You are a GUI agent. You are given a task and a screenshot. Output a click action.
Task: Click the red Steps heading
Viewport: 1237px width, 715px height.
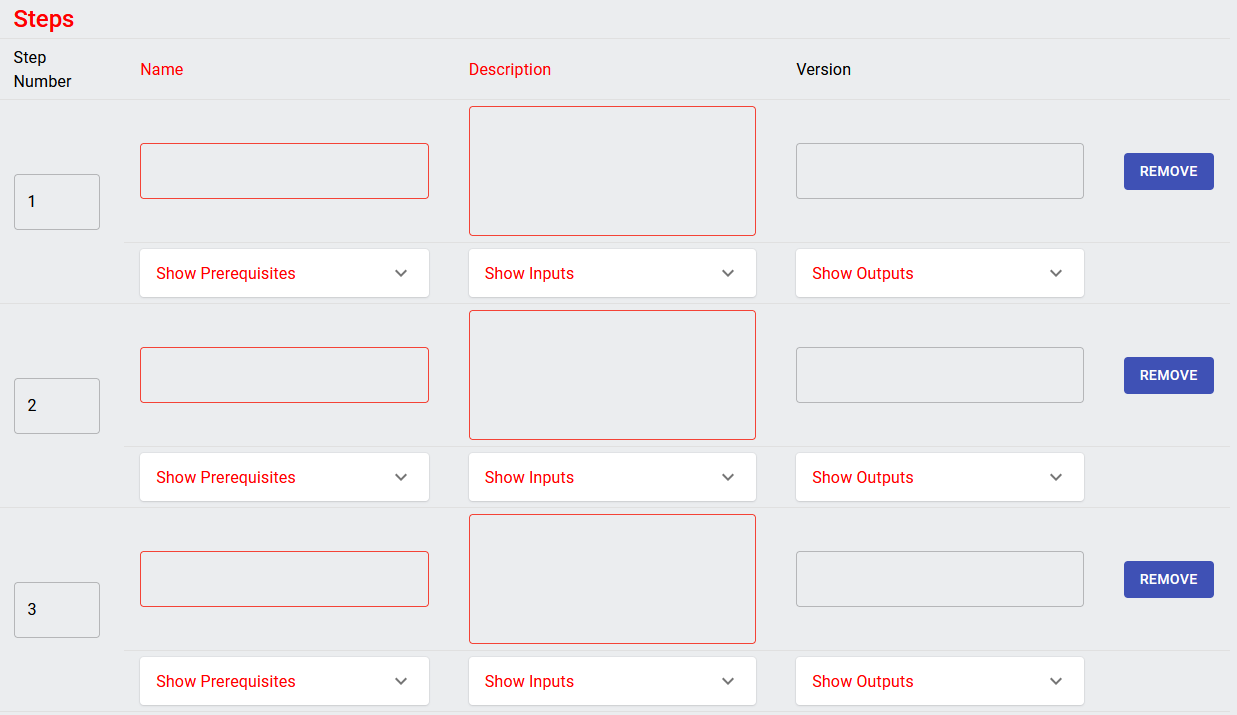click(x=43, y=19)
